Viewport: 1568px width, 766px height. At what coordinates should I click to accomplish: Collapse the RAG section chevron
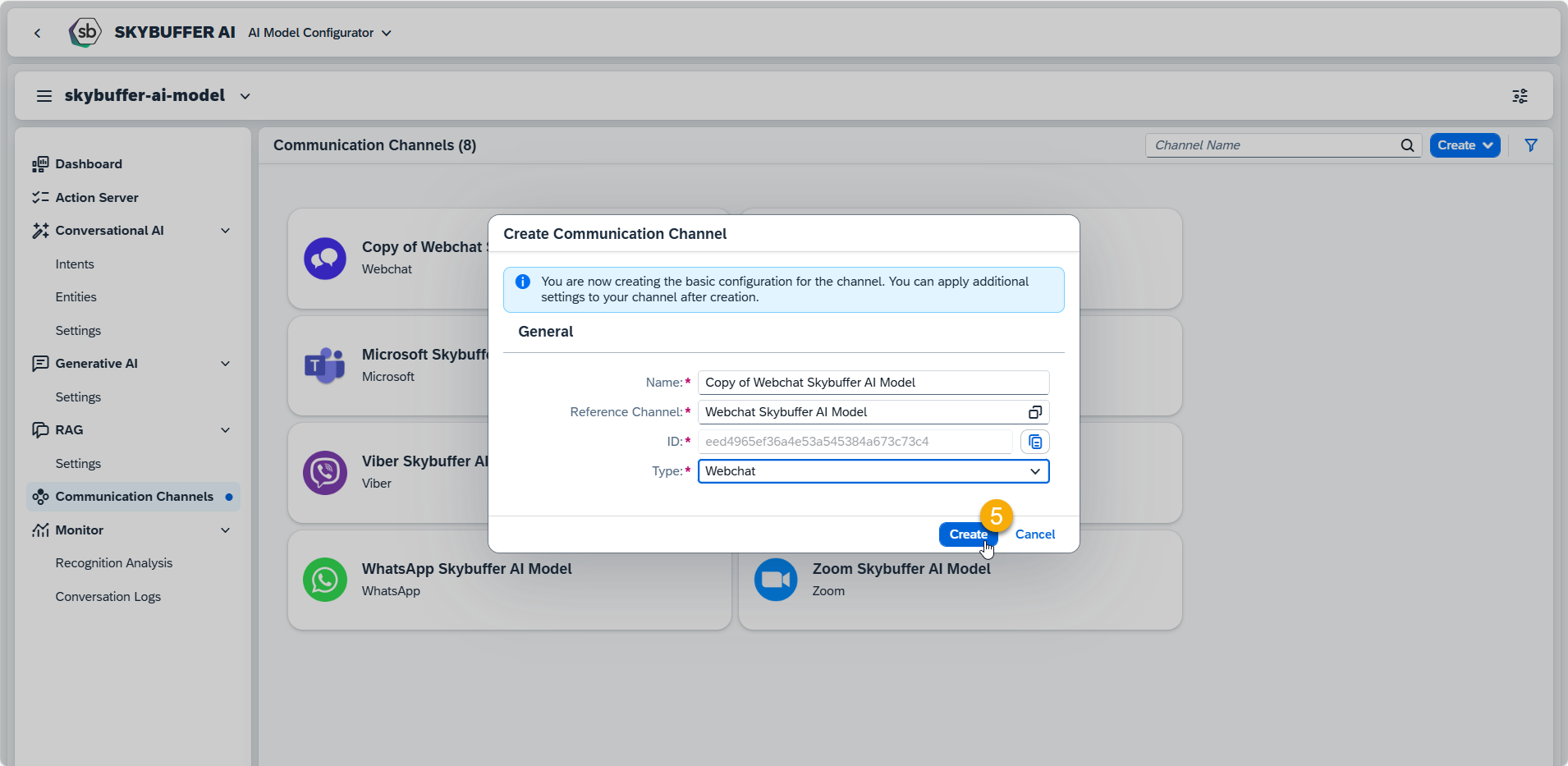coord(225,430)
